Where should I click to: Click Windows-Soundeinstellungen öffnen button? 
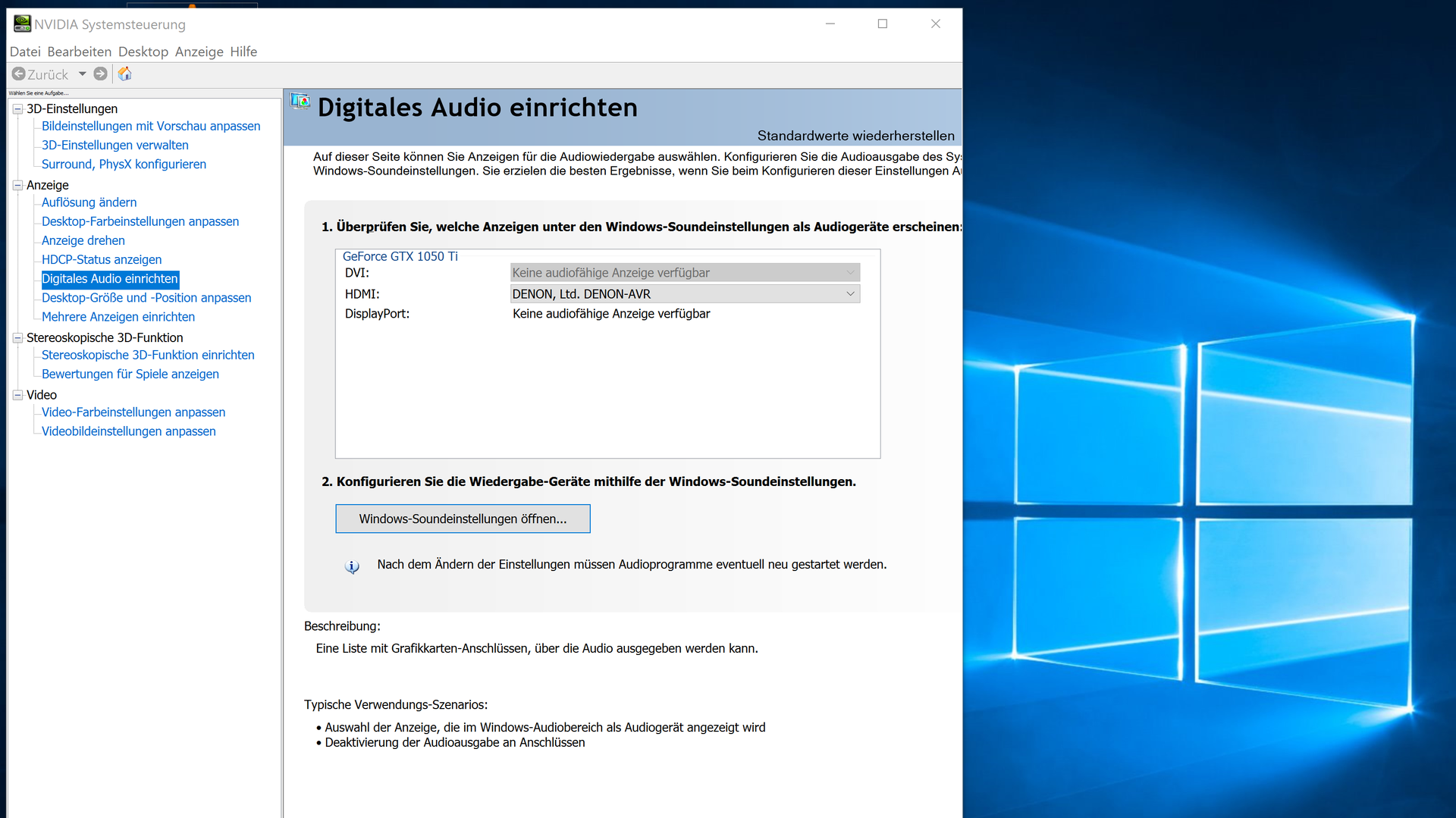coord(463,519)
